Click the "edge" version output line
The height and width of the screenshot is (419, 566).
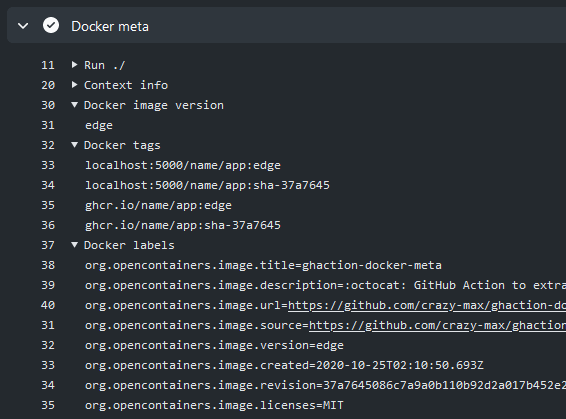(99, 126)
